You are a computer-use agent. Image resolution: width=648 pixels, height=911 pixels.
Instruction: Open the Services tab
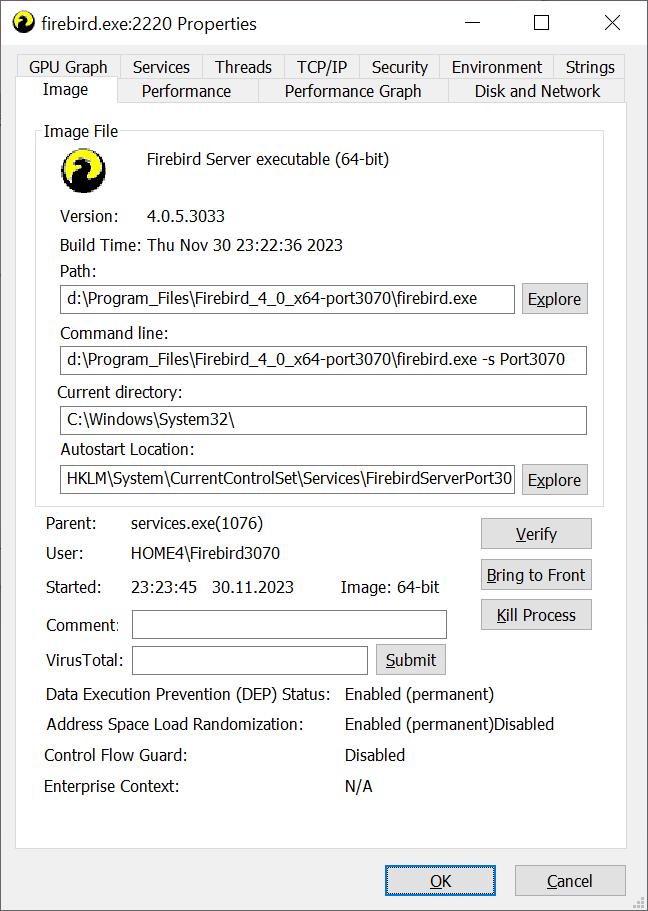tap(161, 67)
